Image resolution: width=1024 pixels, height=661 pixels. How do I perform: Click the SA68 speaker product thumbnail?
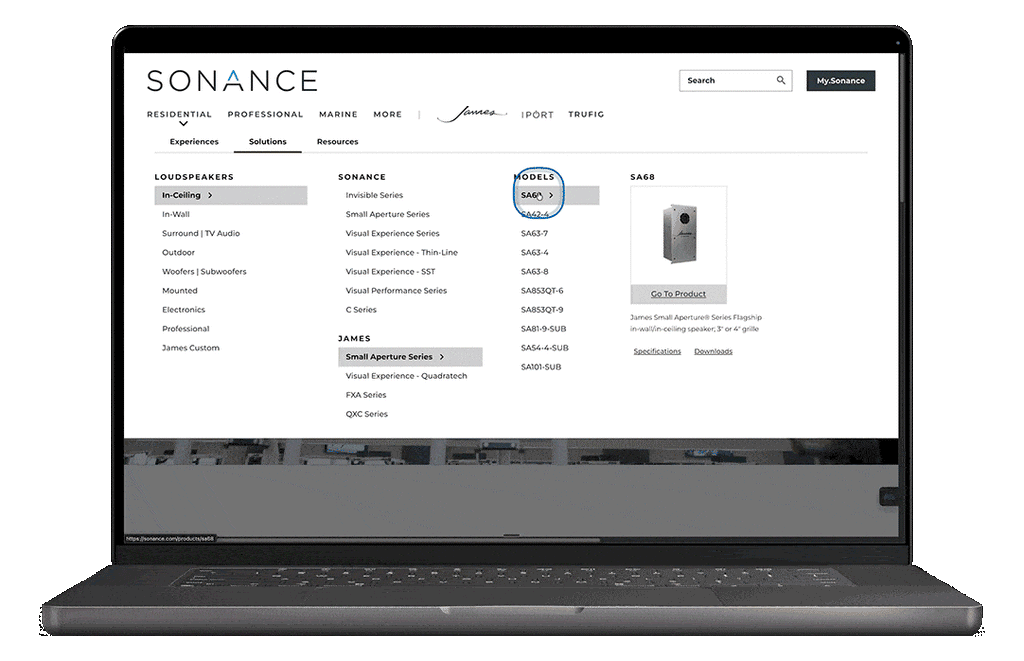(678, 235)
